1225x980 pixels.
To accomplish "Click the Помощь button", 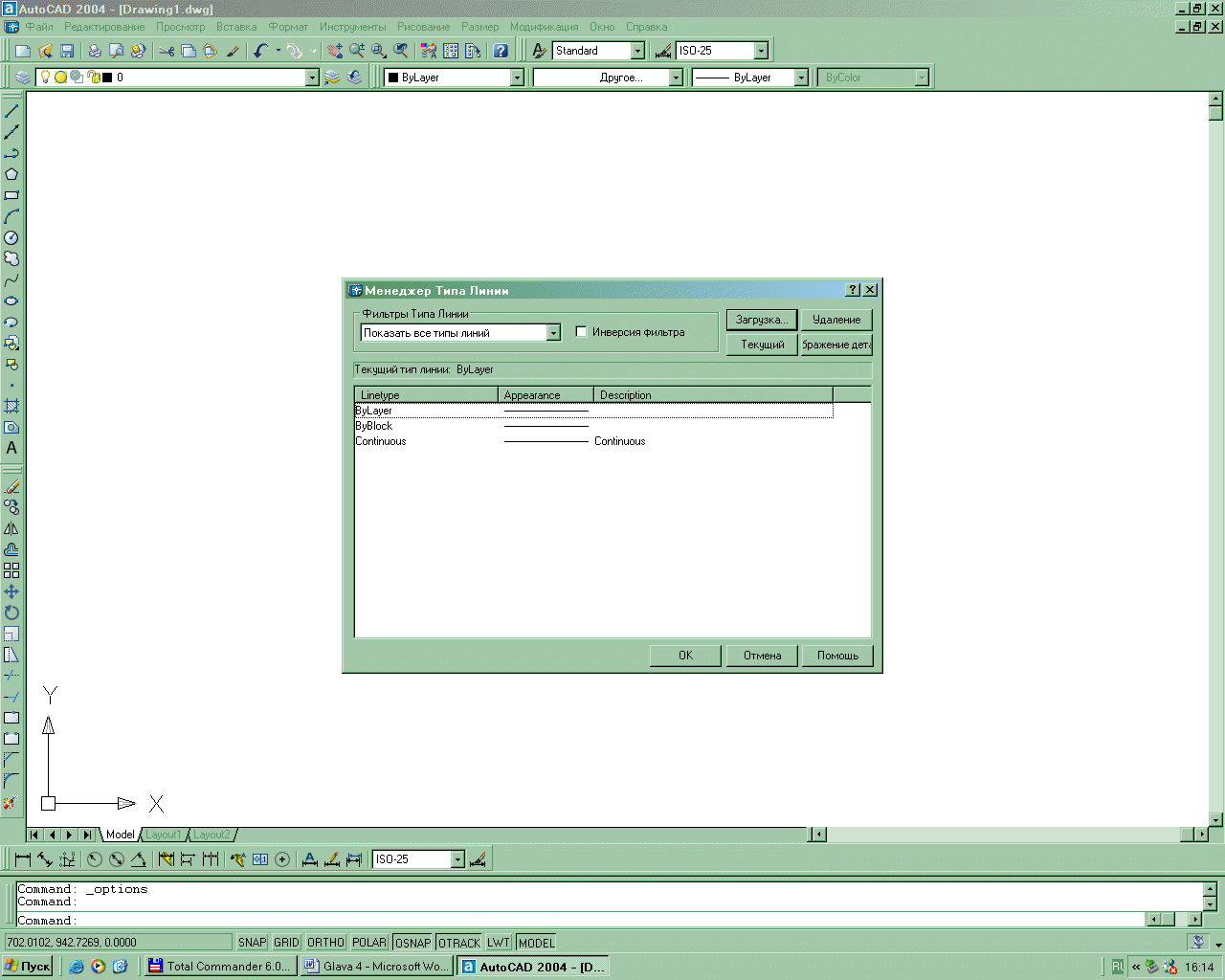I will [837, 656].
